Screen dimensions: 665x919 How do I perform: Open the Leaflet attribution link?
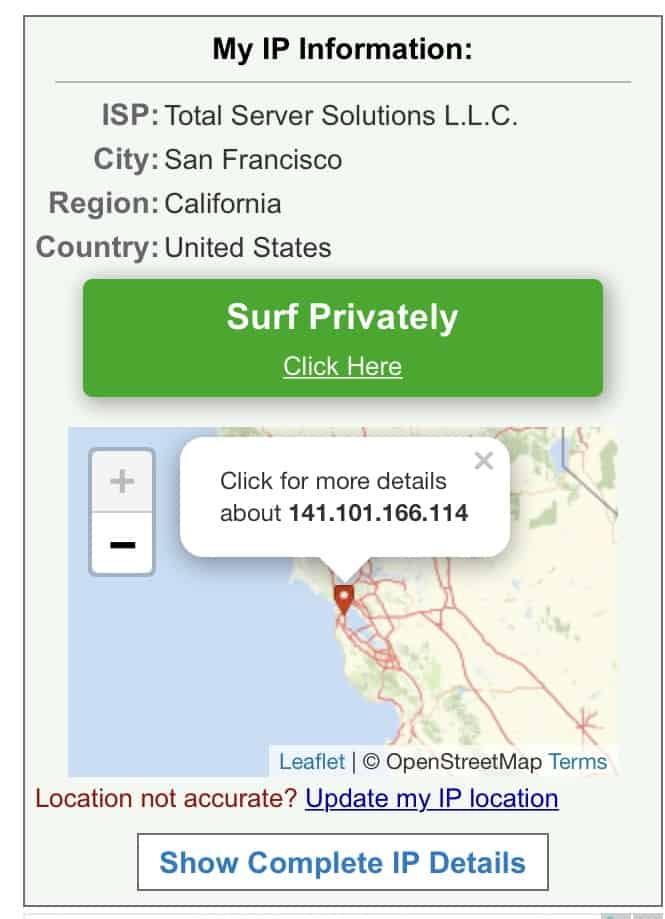tap(312, 761)
